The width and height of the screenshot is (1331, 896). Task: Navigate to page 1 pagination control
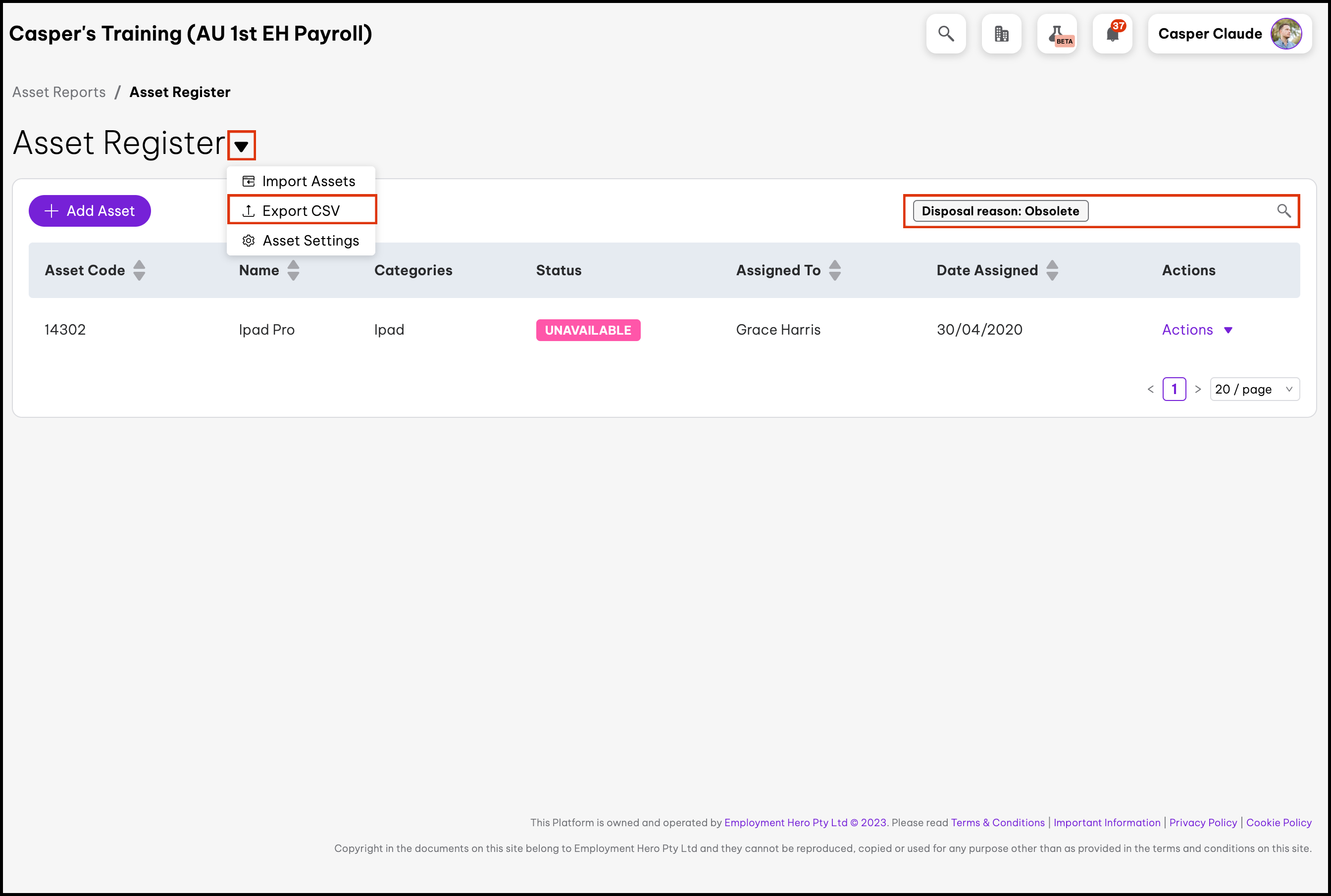[1176, 389]
